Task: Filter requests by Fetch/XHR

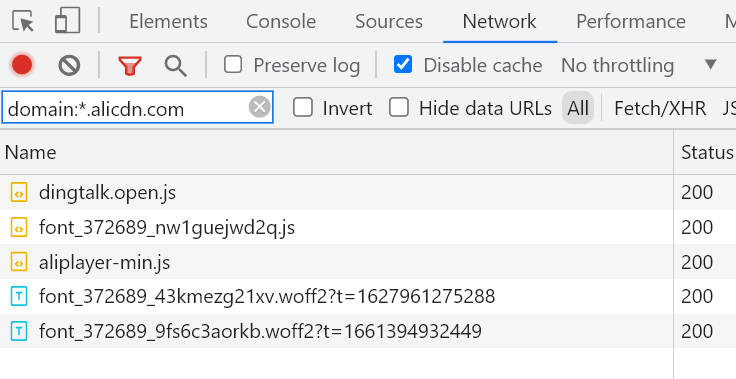Action: click(x=660, y=108)
